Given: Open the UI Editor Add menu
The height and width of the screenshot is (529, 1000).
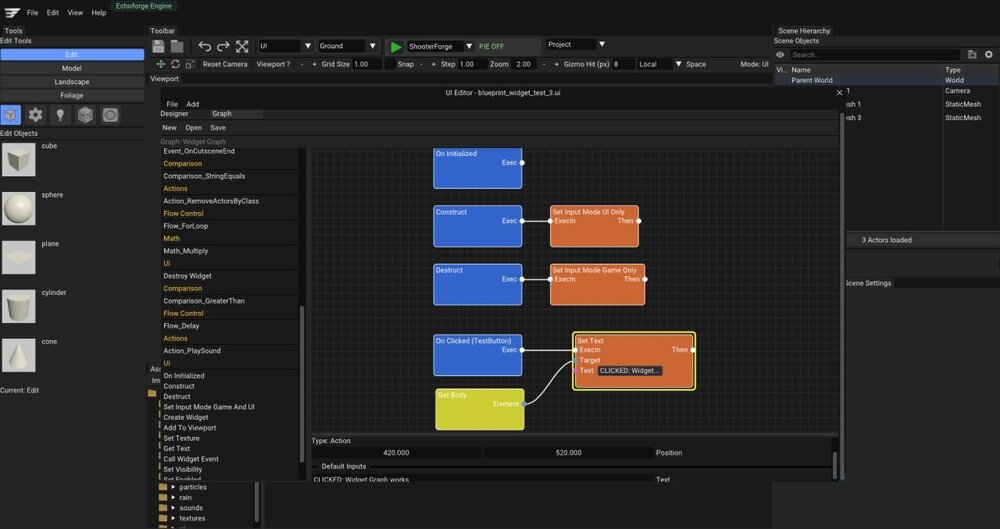Looking at the screenshot, I should pyautogui.click(x=193, y=104).
